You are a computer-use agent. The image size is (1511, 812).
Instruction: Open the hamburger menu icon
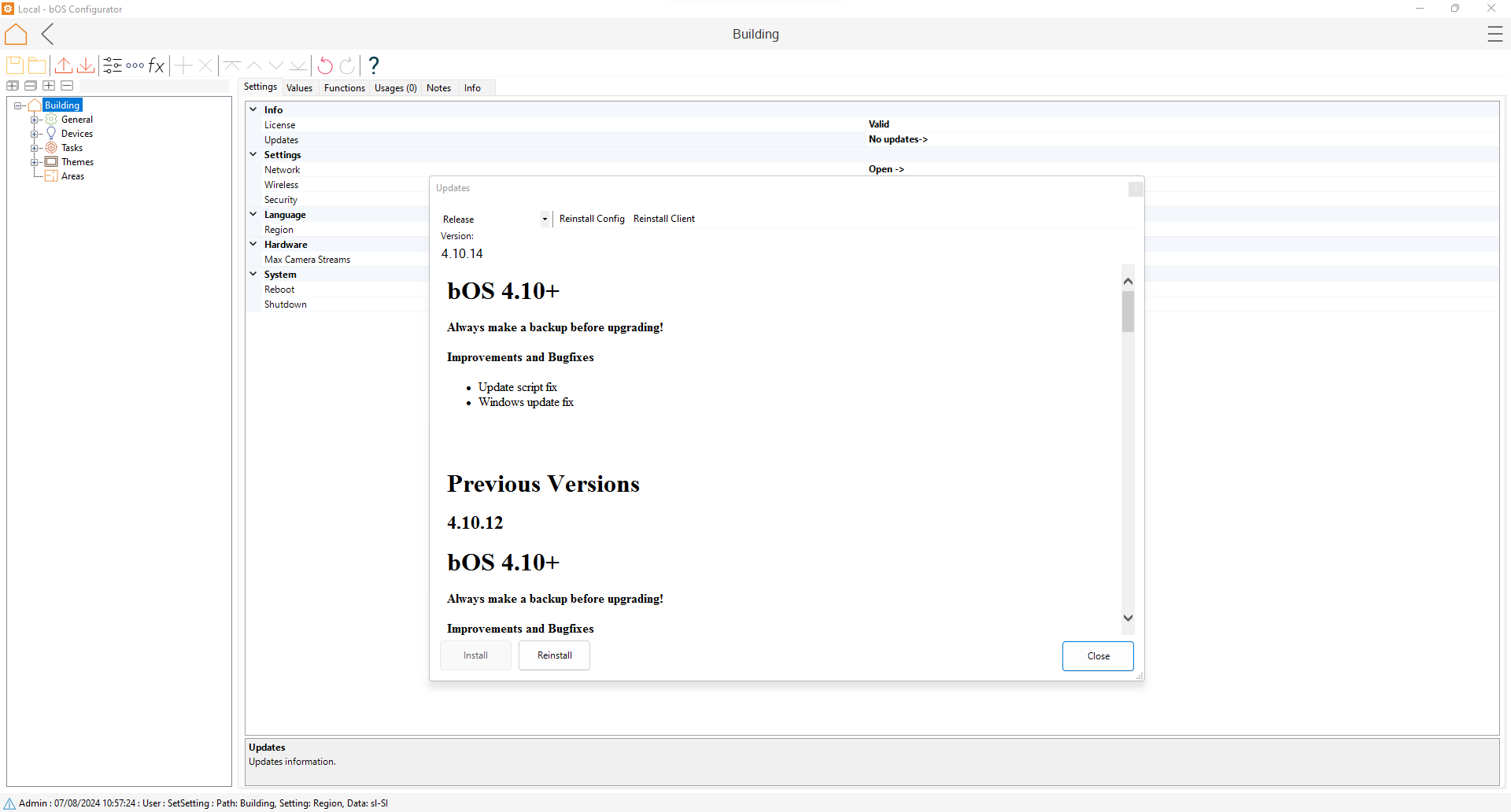click(x=1495, y=34)
